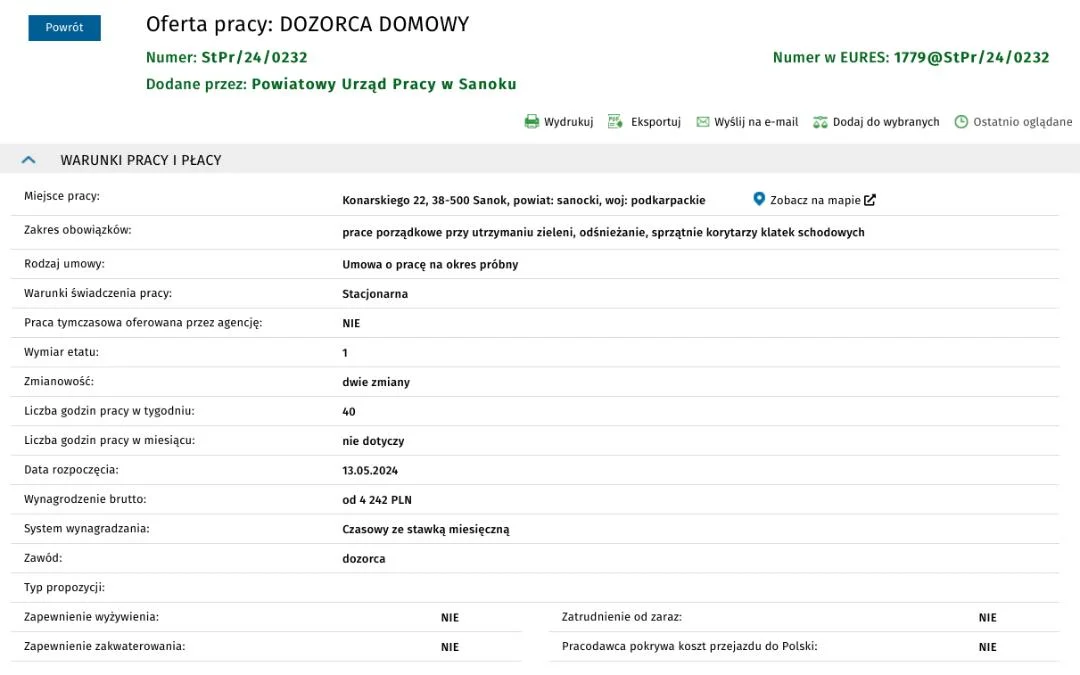Viewport: 1080px width, 675px height.
Task: Select the Wydrukuj text label
Action: pyautogui.click(x=568, y=122)
